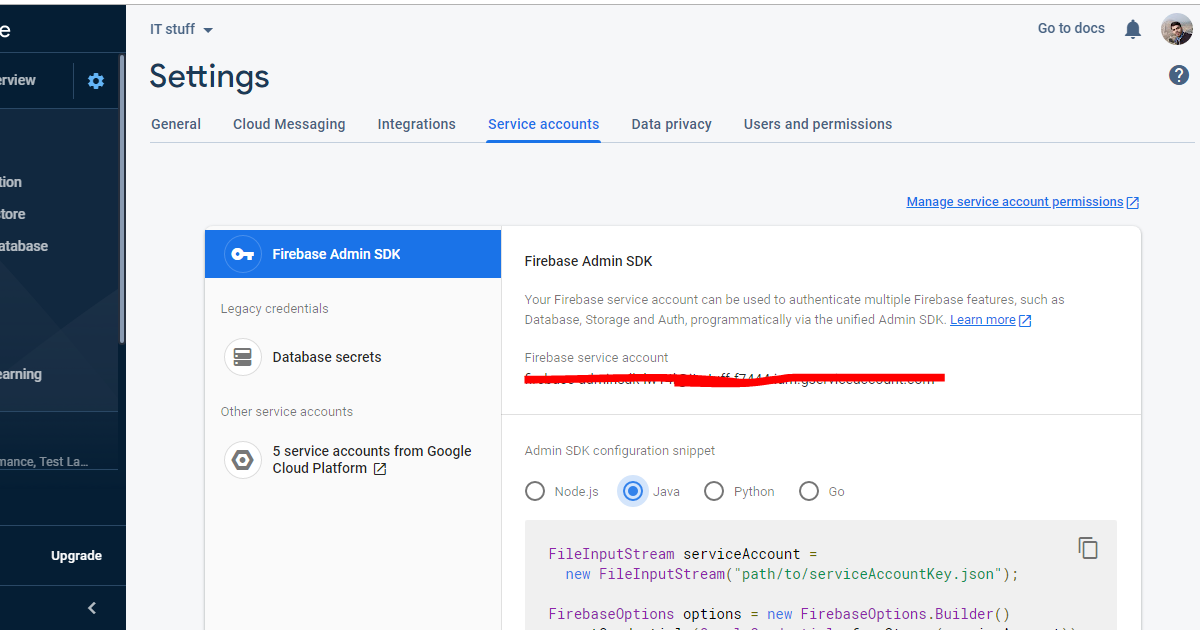Click the help question mark icon

click(1178, 74)
